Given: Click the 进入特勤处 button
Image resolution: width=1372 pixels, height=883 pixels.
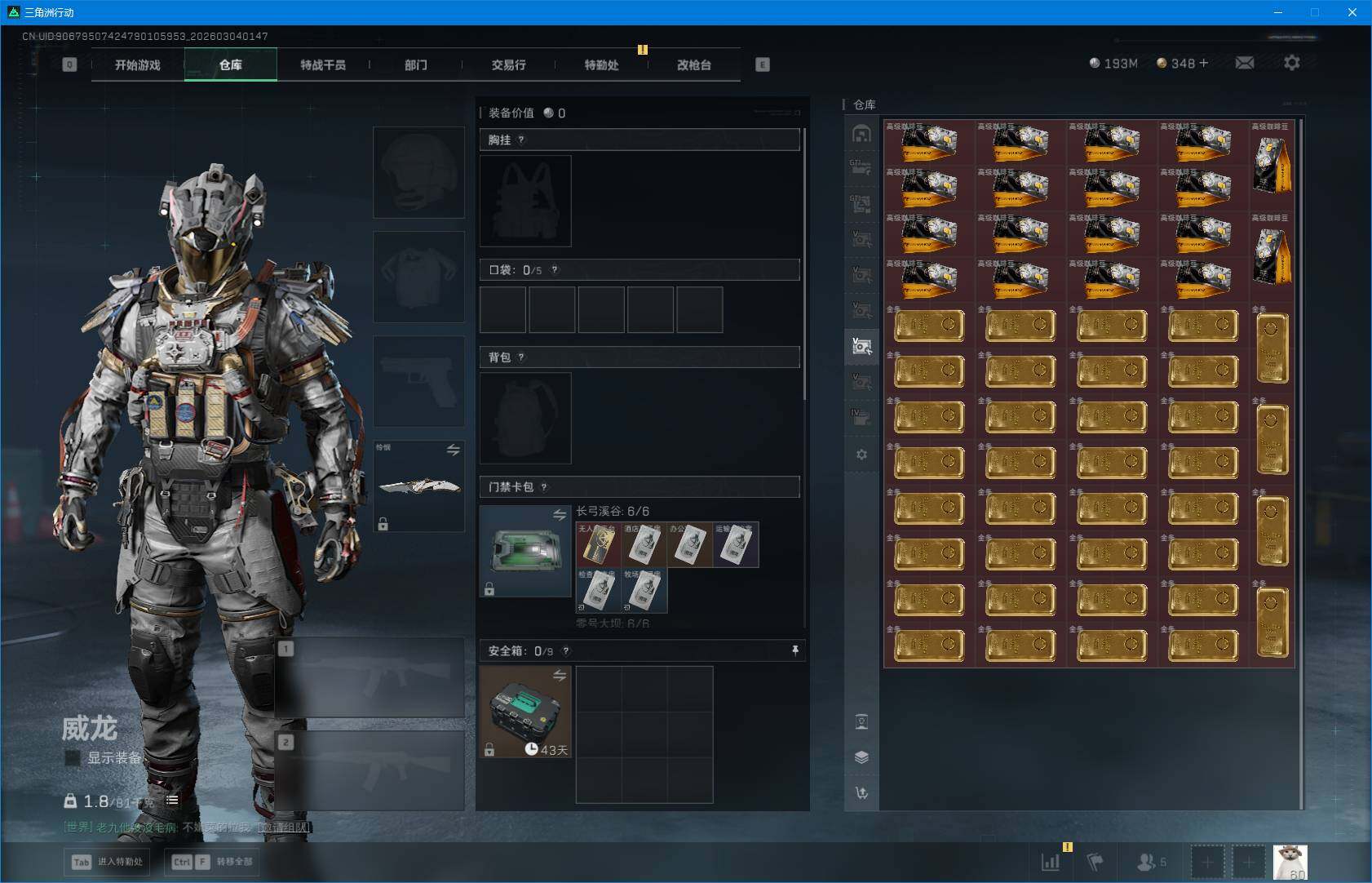Looking at the screenshot, I should pos(108,862).
